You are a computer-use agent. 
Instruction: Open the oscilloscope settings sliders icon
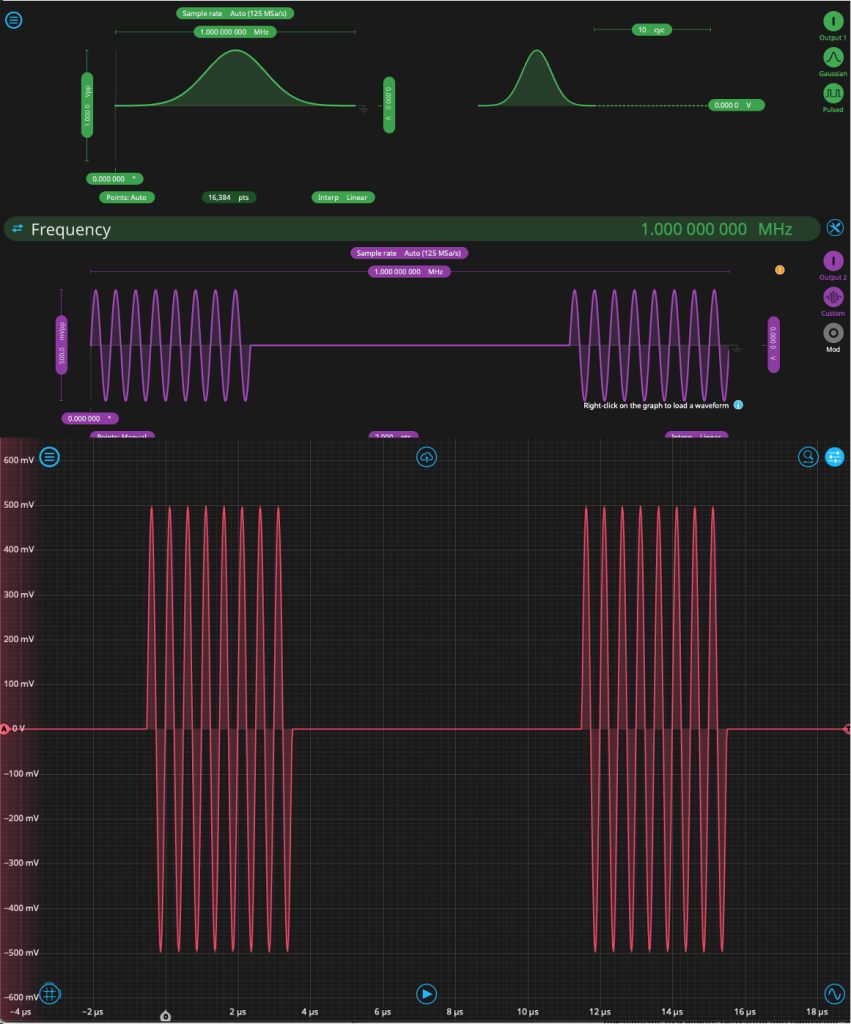(x=835, y=457)
